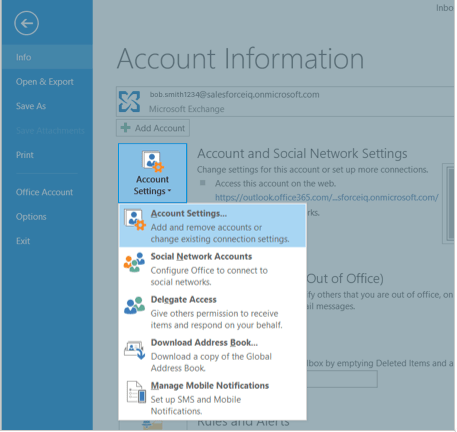457x432 pixels.
Task: Click the Account and Social Network Settings heading
Action: pos(302,153)
